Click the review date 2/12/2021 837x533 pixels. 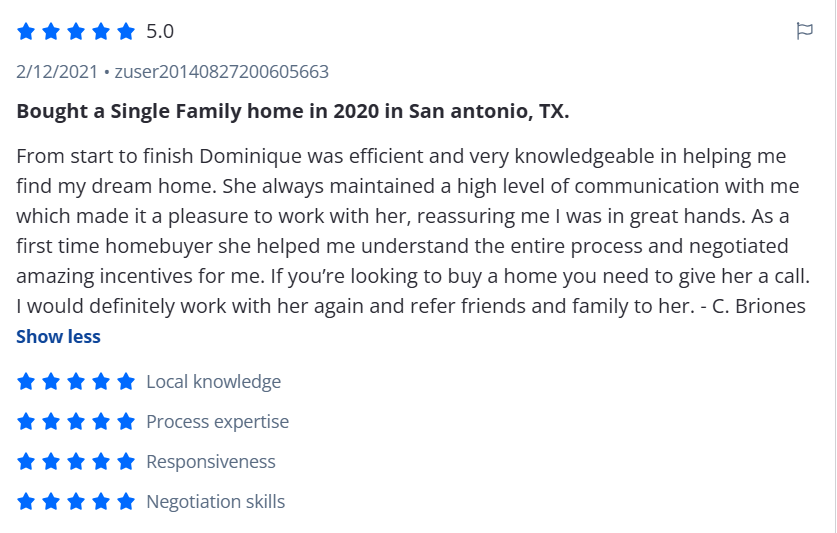pyautogui.click(x=56, y=72)
